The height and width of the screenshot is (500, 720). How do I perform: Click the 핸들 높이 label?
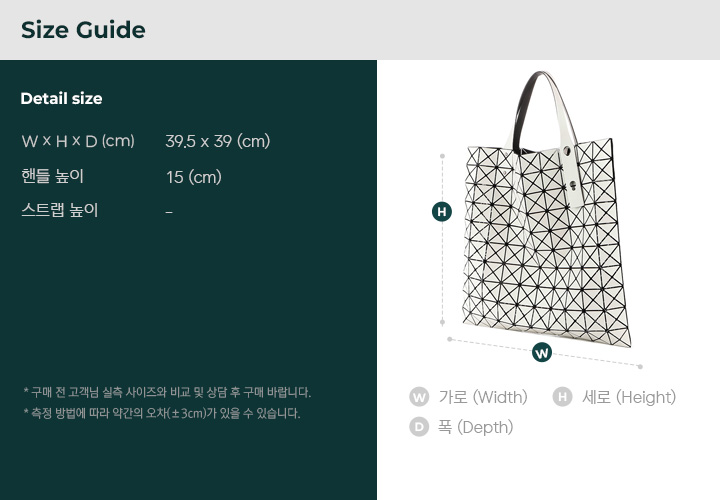coord(52,176)
